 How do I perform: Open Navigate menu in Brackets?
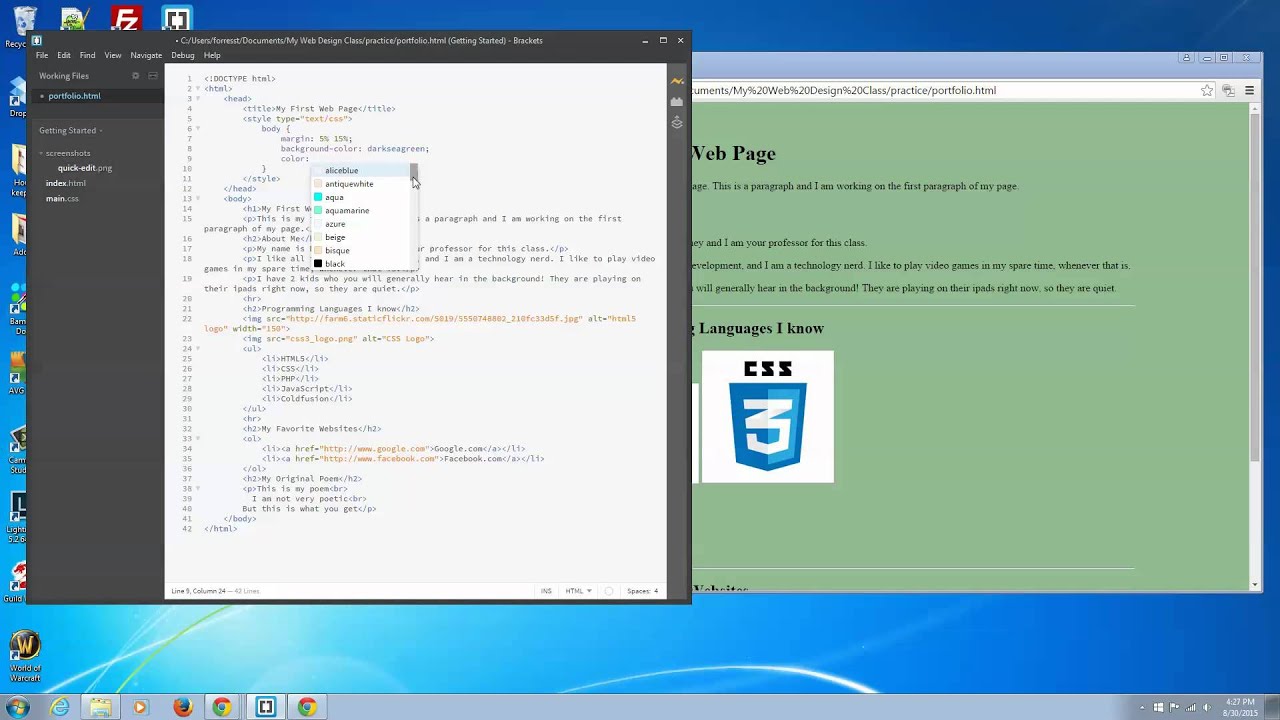coord(146,55)
